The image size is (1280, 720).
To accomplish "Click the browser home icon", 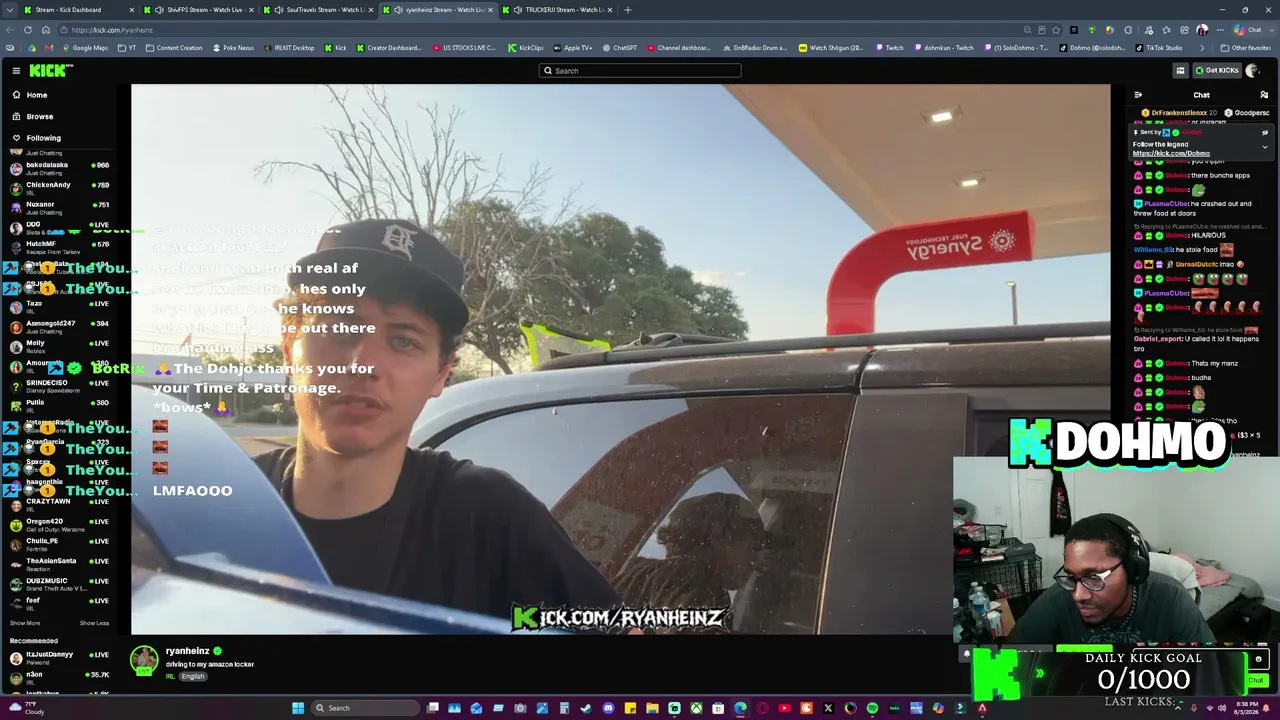I will click(46, 30).
